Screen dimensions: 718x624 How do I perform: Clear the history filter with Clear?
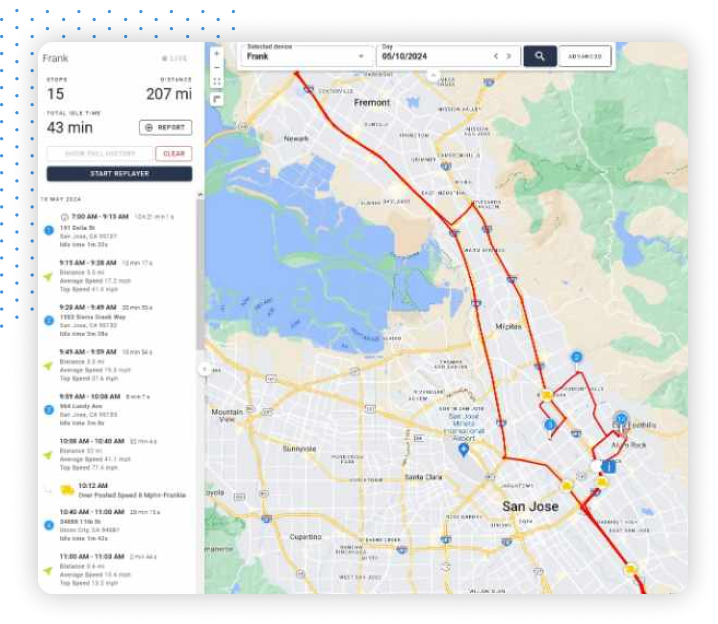[x=174, y=154]
